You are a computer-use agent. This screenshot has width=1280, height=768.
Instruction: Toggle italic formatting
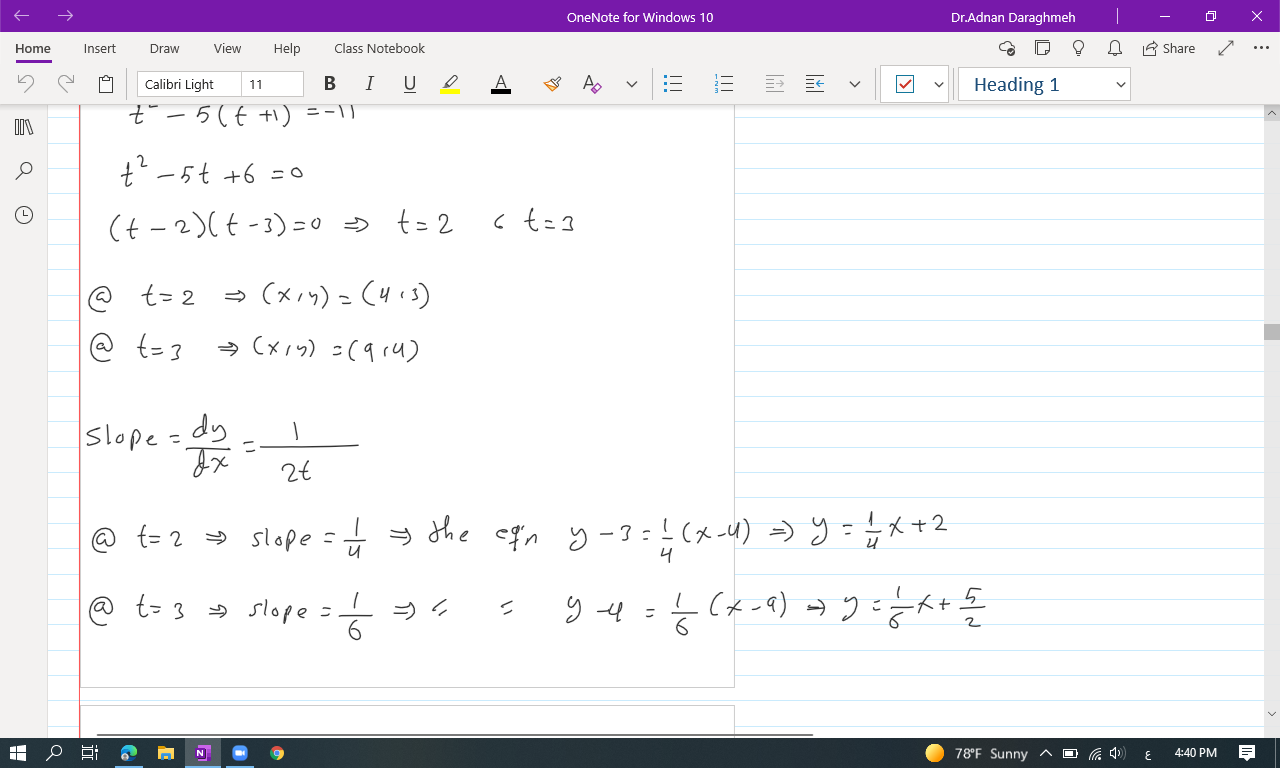(370, 84)
